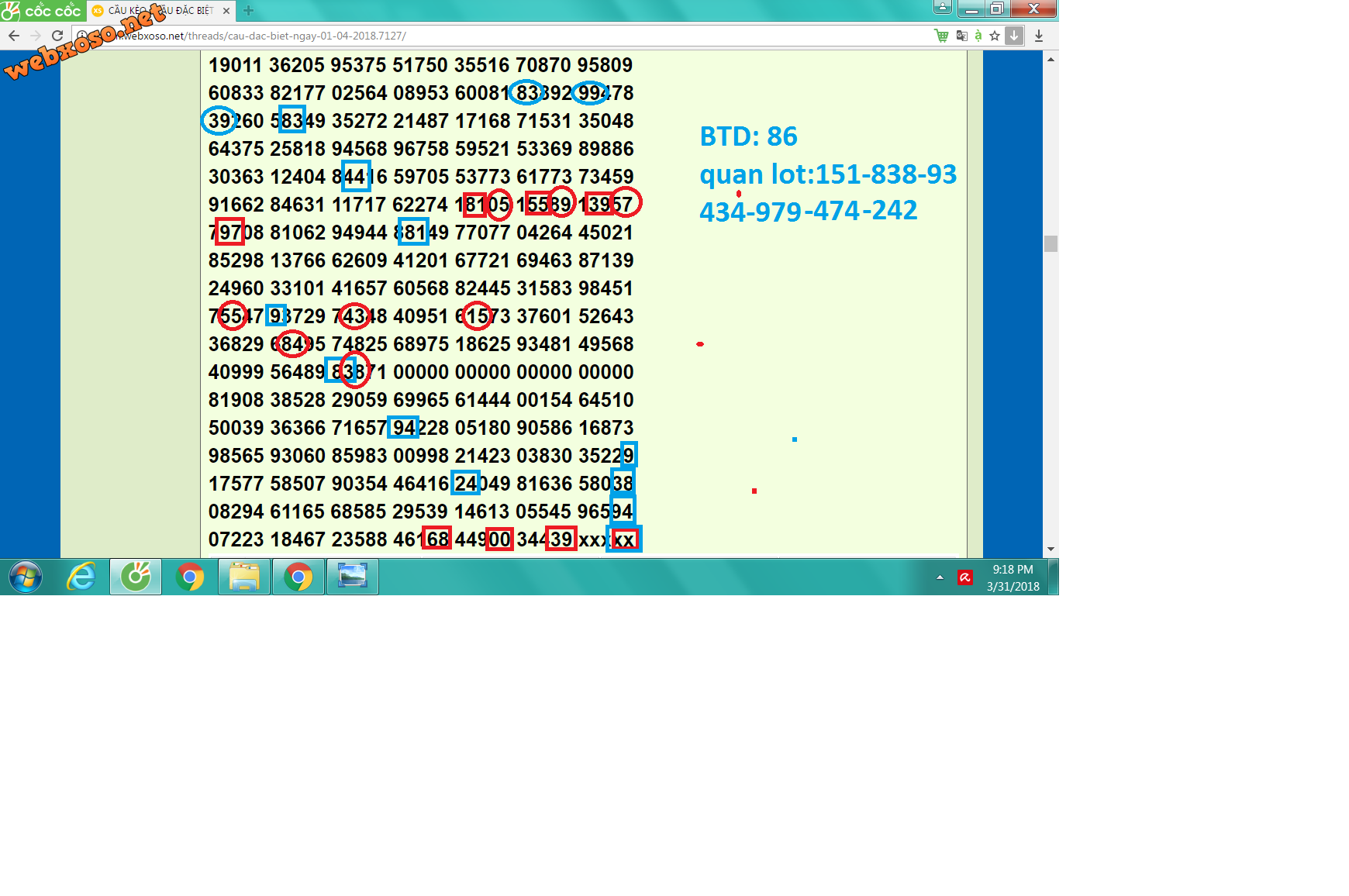The width and height of the screenshot is (1349, 896).
Task: Click the number 64375
Action: (x=236, y=149)
